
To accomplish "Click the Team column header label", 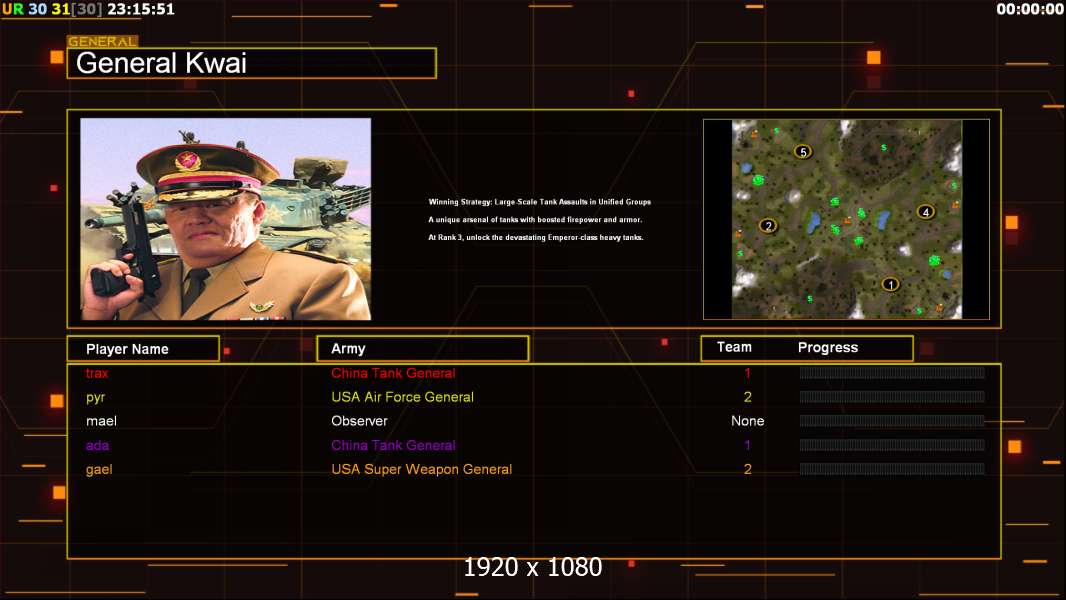I will 734,347.
